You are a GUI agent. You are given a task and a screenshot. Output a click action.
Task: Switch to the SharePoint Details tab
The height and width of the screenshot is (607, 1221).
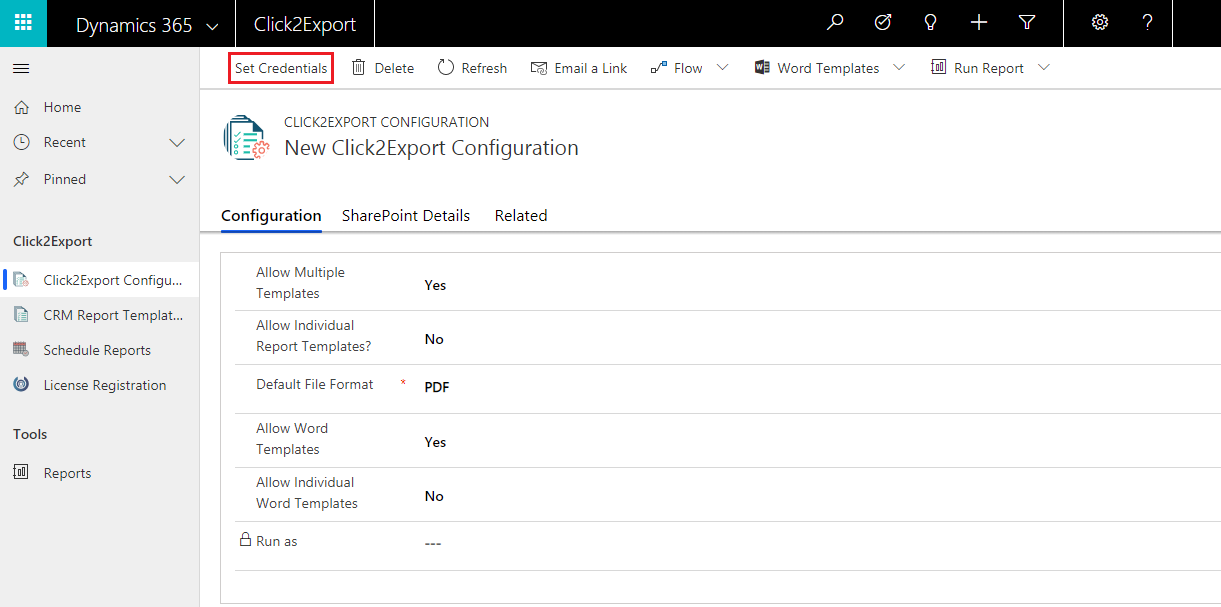pos(406,215)
